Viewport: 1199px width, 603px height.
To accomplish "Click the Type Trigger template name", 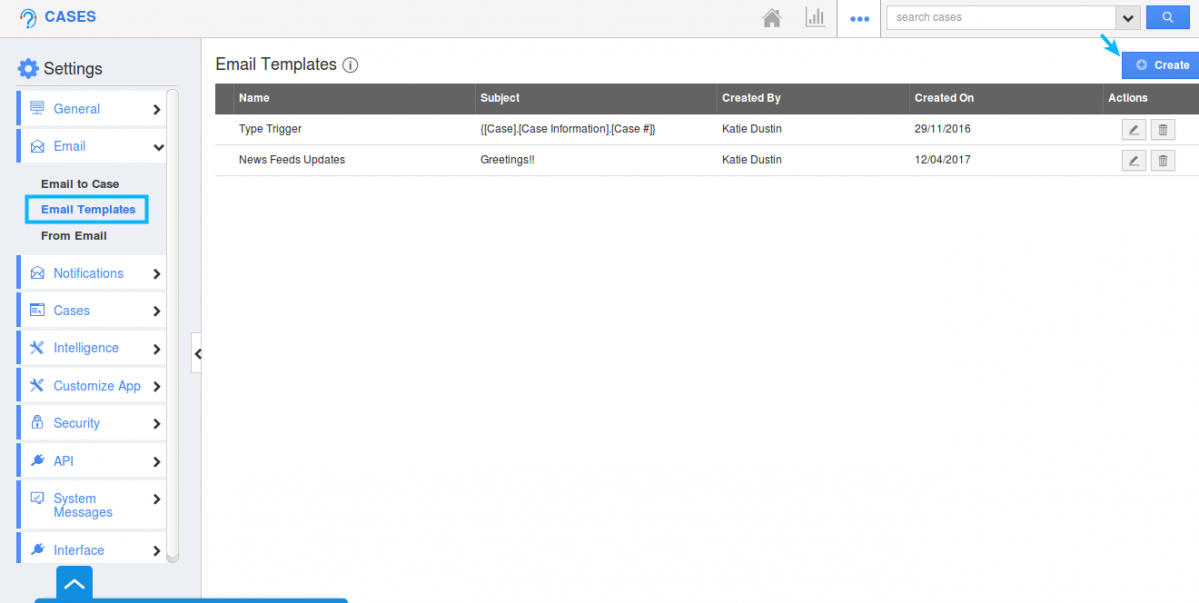I will pyautogui.click(x=270, y=129).
